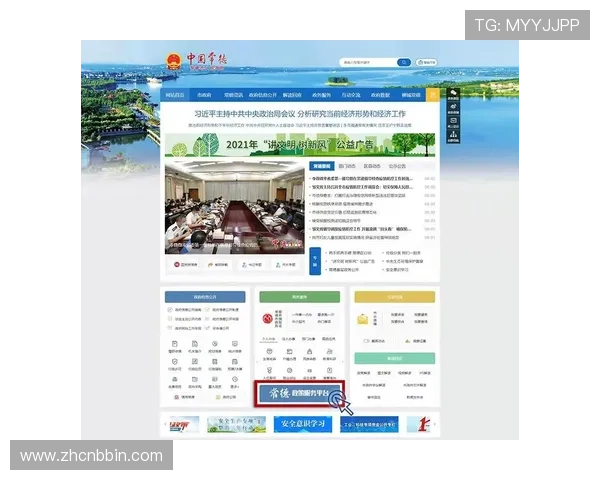
Task: Switch to the 区县动态 news tab
Action: click(x=372, y=166)
